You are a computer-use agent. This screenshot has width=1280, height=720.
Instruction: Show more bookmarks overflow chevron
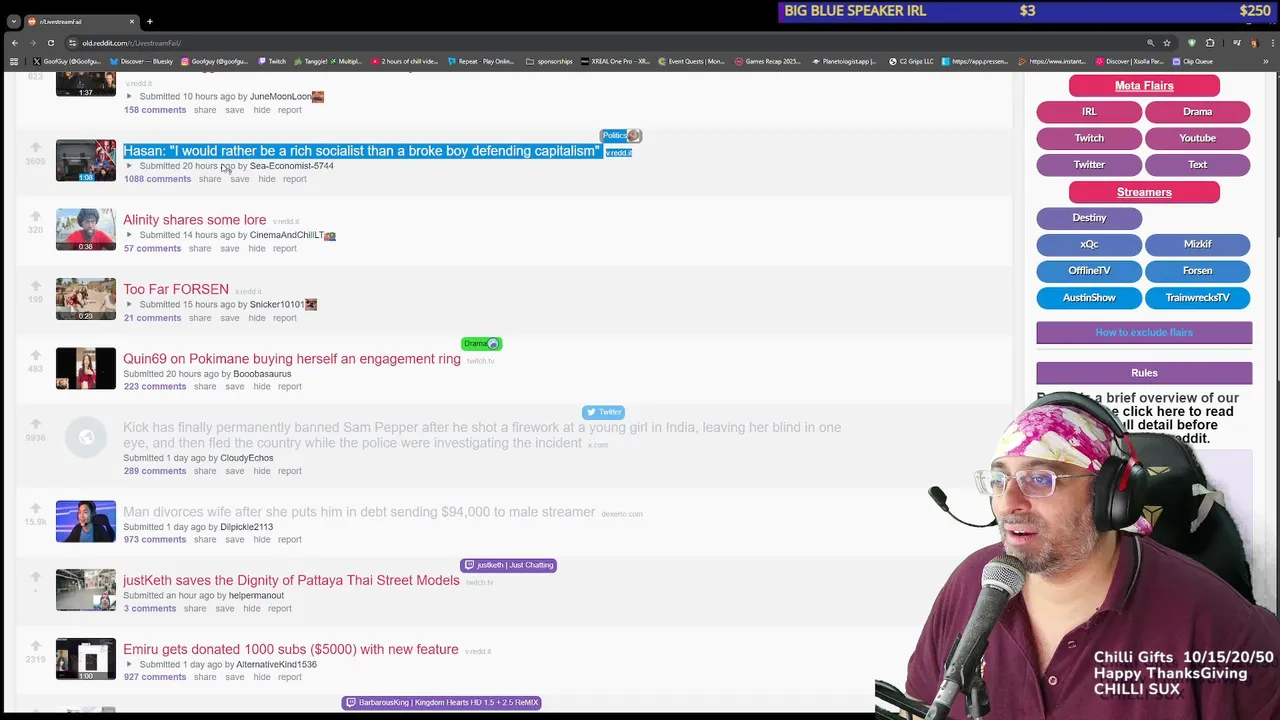(x=1265, y=61)
